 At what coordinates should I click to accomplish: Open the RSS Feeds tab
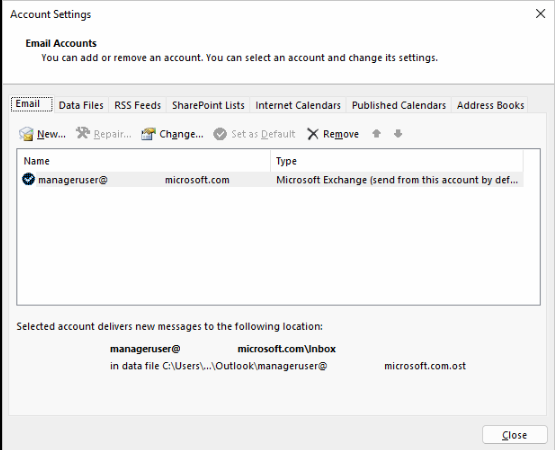pos(137,105)
